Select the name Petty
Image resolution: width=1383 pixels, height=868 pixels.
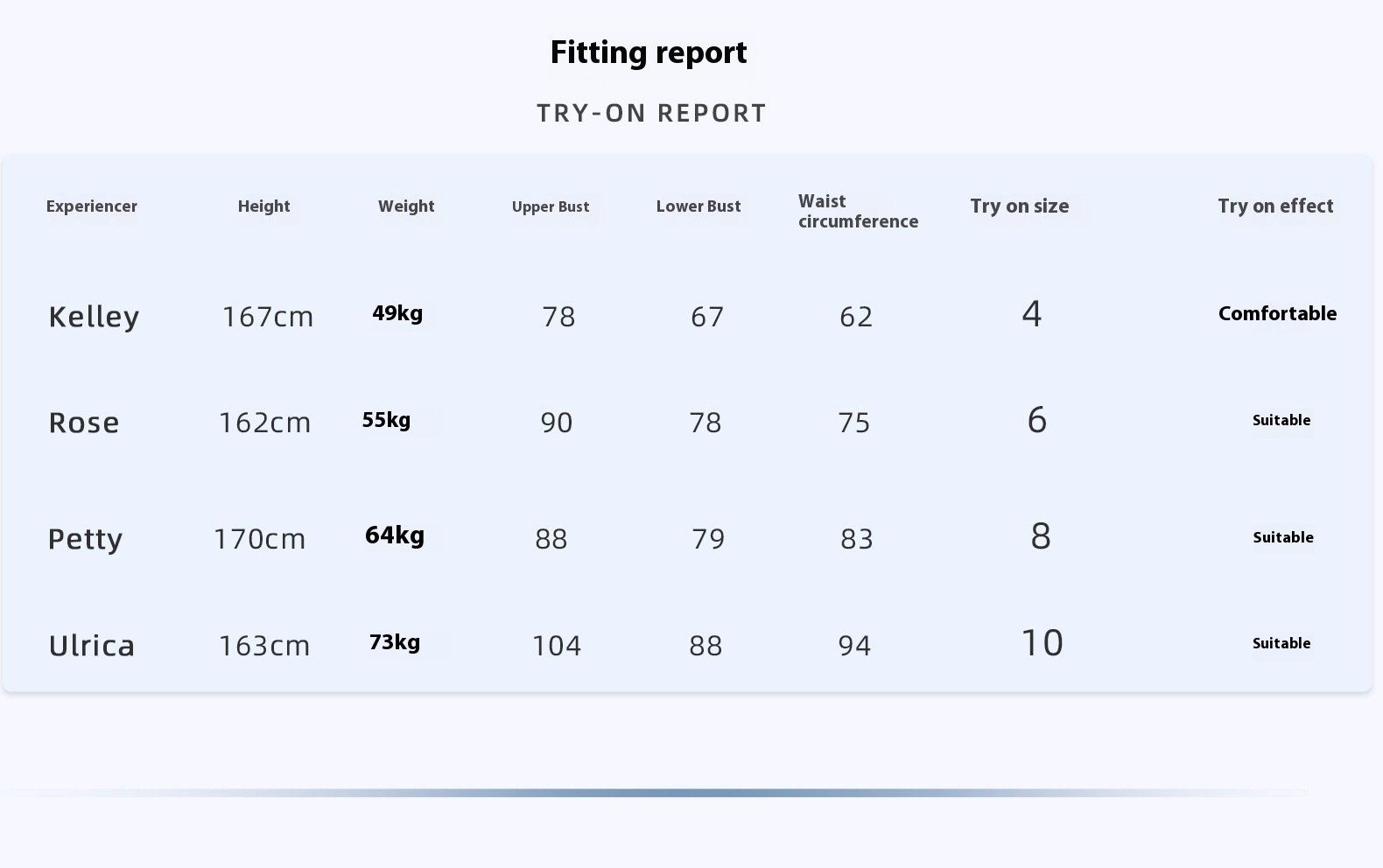pos(85,539)
